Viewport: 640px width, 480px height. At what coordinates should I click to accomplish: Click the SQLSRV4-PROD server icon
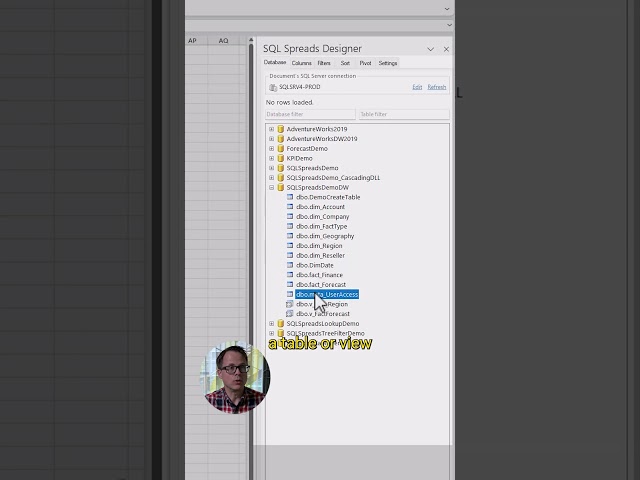[x=273, y=87]
